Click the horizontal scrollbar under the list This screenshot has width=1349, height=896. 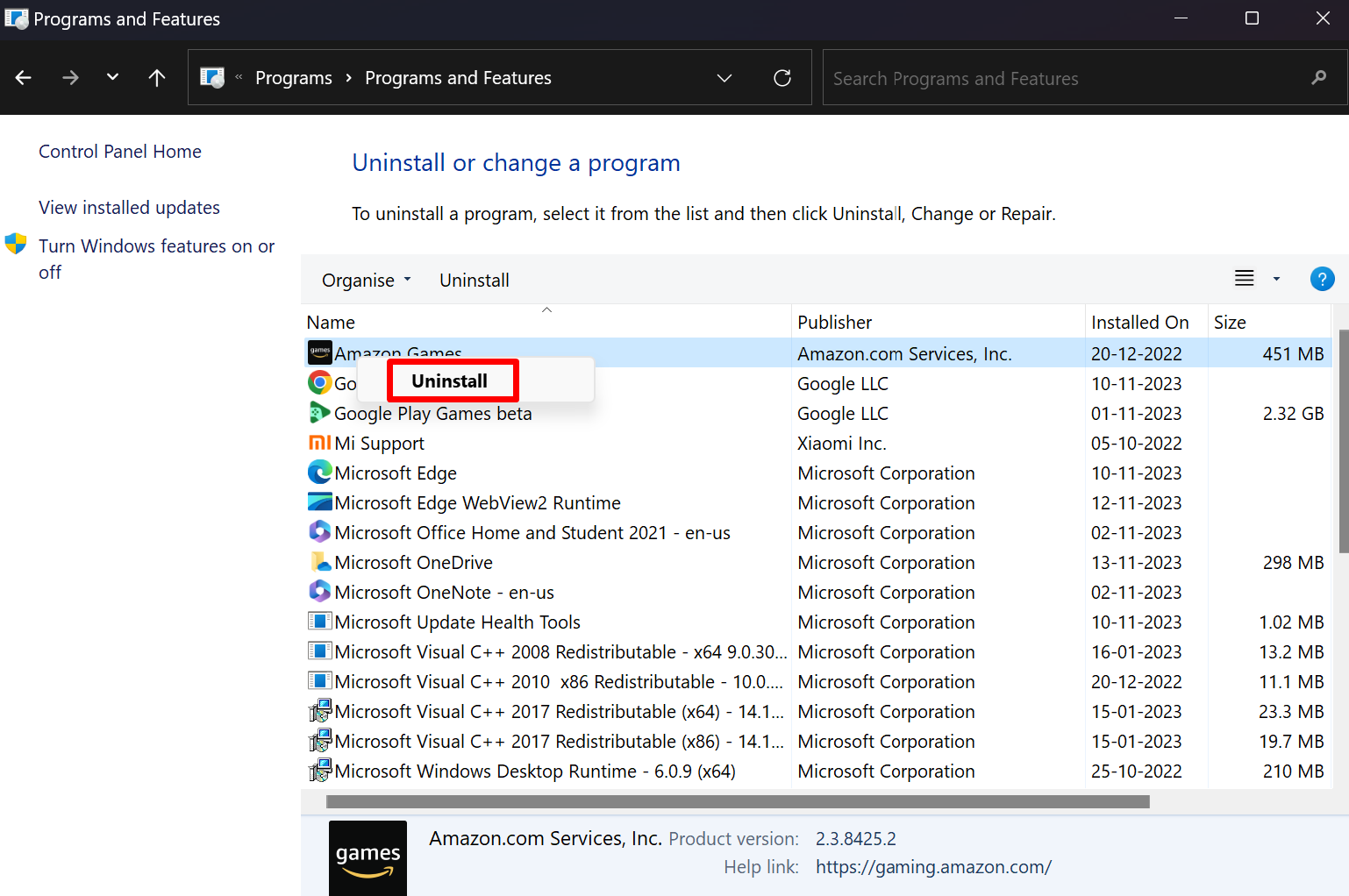pos(738,801)
